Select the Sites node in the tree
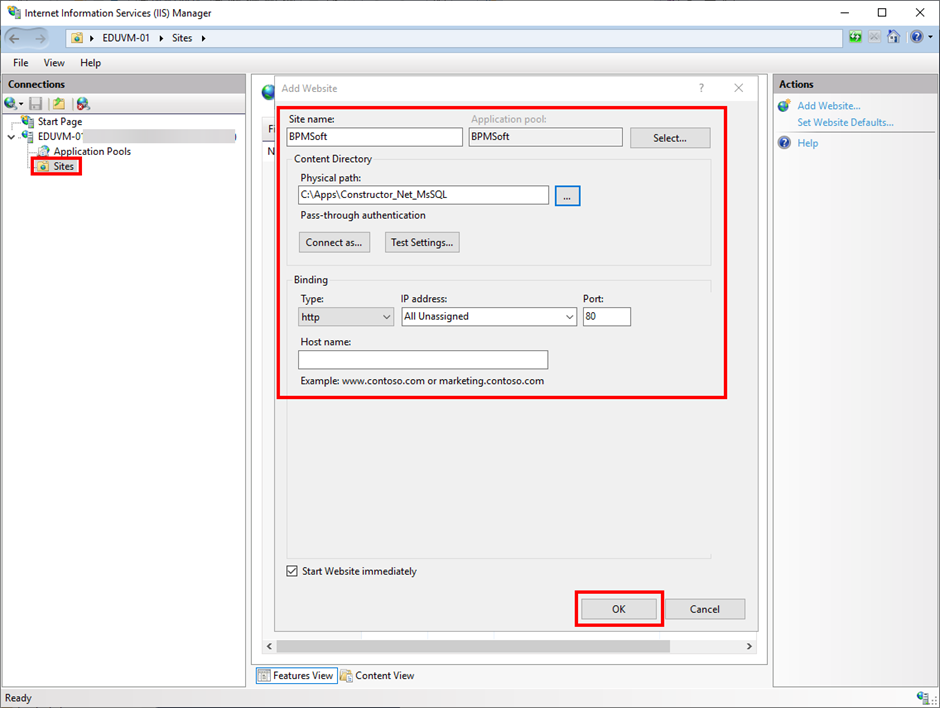 coord(64,167)
